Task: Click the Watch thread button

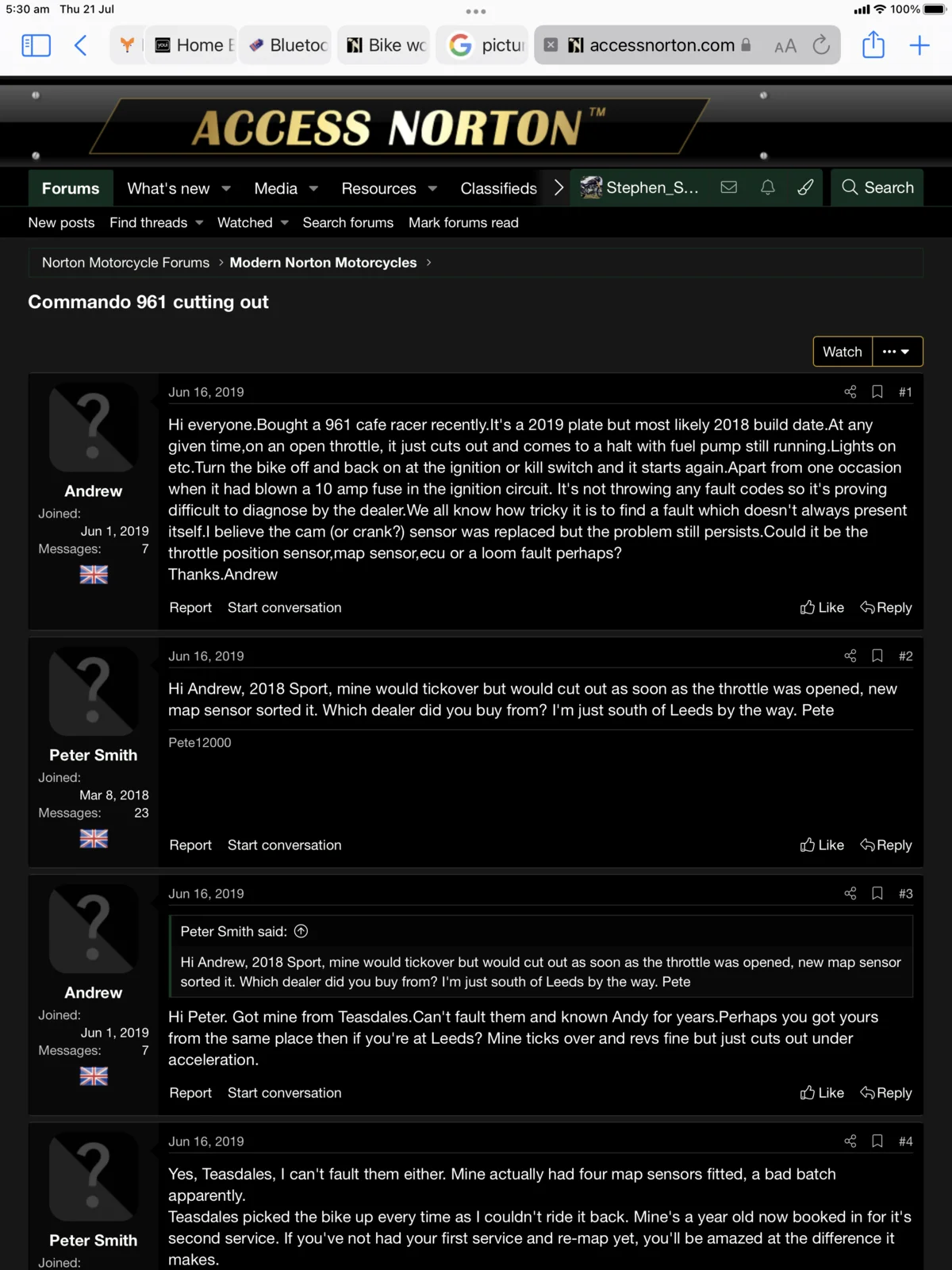Action: pos(842,352)
